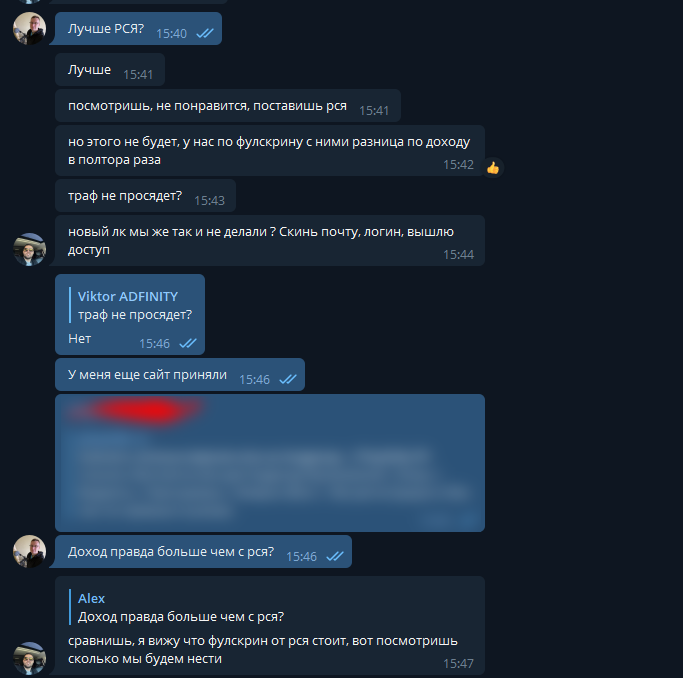This screenshot has height=678, width=683.
Task: Click message 'сравнишь, я вижу что фулскрин'
Action: [270, 626]
